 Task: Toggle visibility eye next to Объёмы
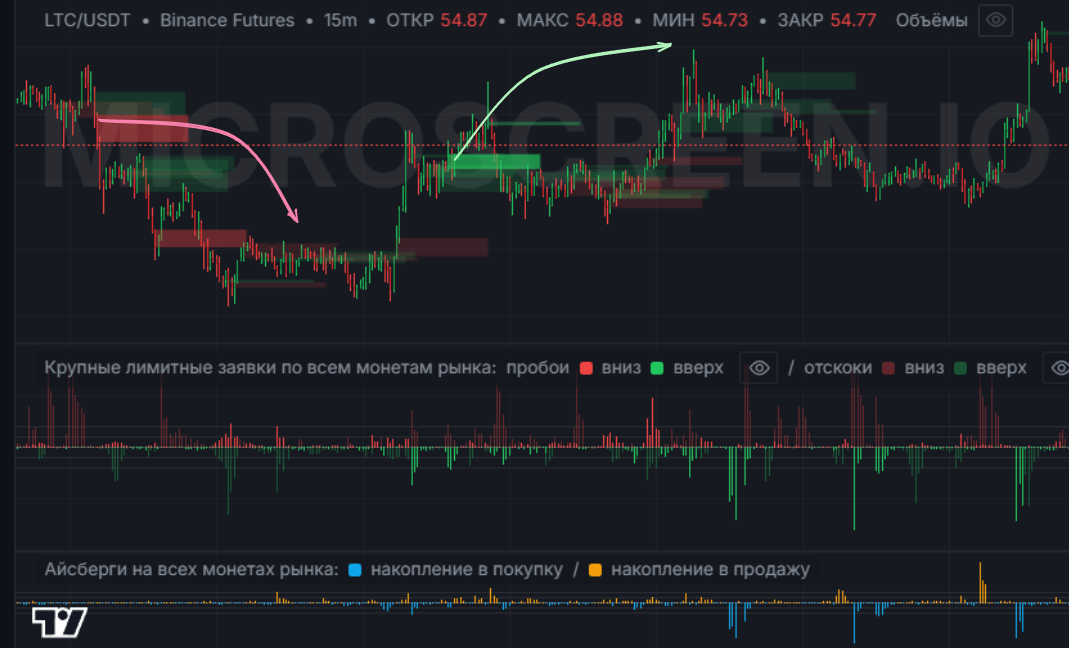tap(995, 20)
